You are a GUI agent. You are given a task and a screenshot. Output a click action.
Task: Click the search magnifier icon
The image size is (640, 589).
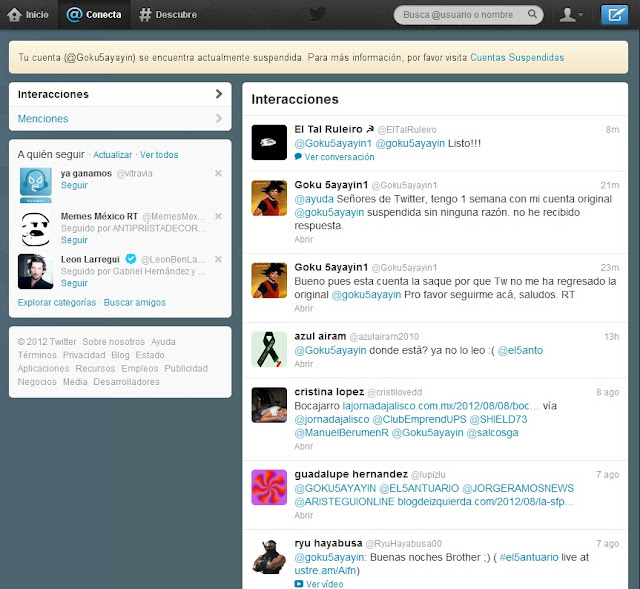532,14
